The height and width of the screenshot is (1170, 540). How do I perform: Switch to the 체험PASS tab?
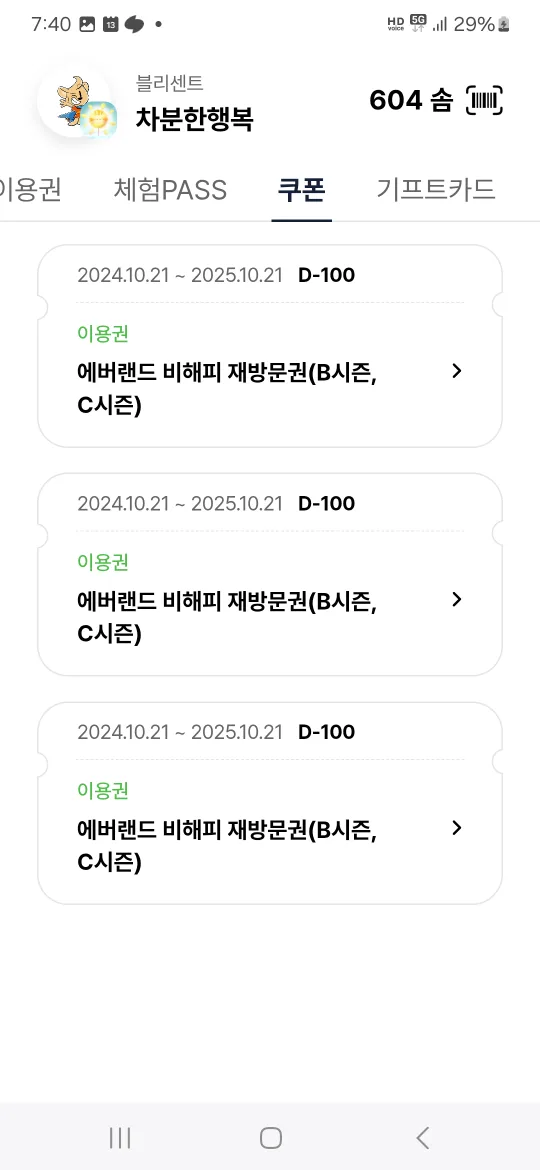(170, 190)
